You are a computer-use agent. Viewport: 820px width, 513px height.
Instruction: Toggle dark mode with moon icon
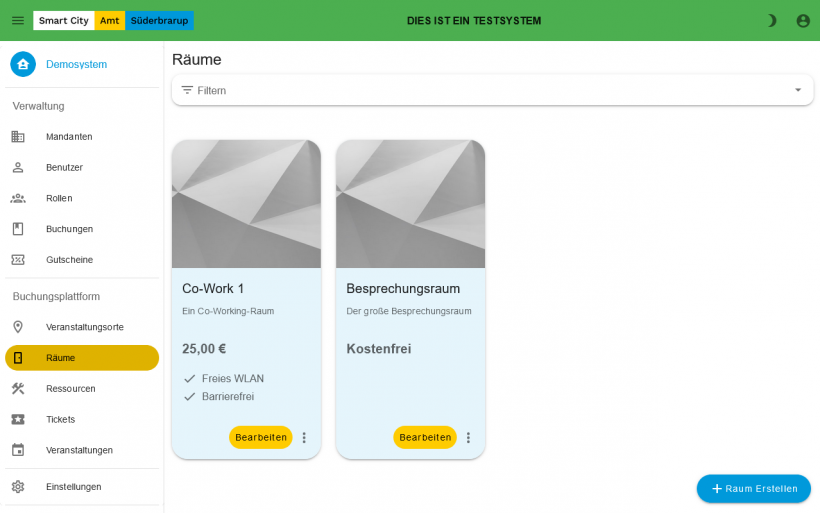click(x=771, y=20)
